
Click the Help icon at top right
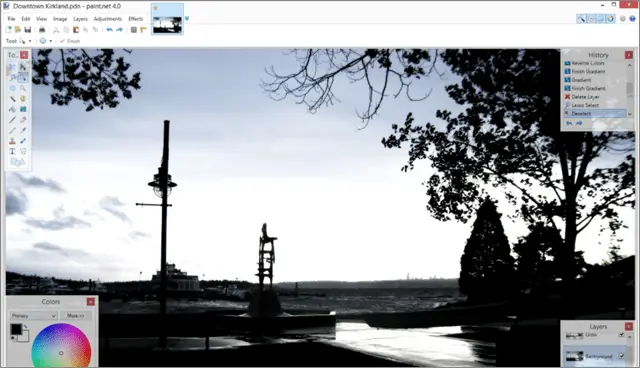[632, 19]
